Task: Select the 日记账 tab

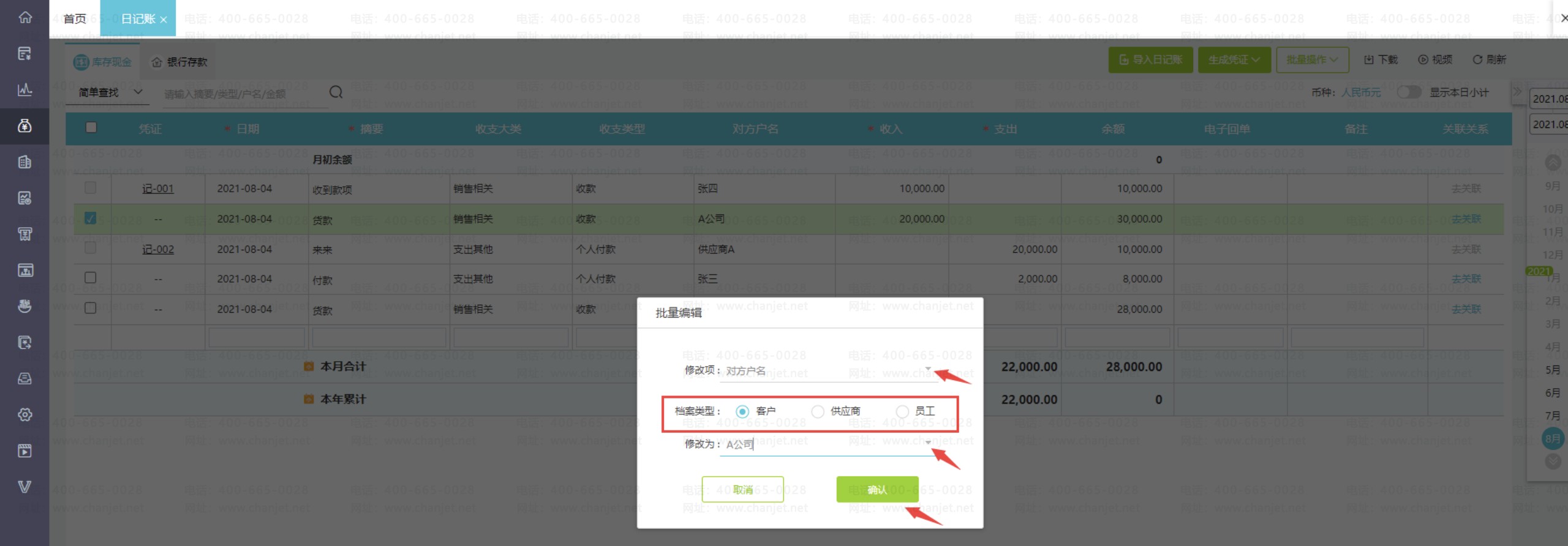Action: click(138, 19)
